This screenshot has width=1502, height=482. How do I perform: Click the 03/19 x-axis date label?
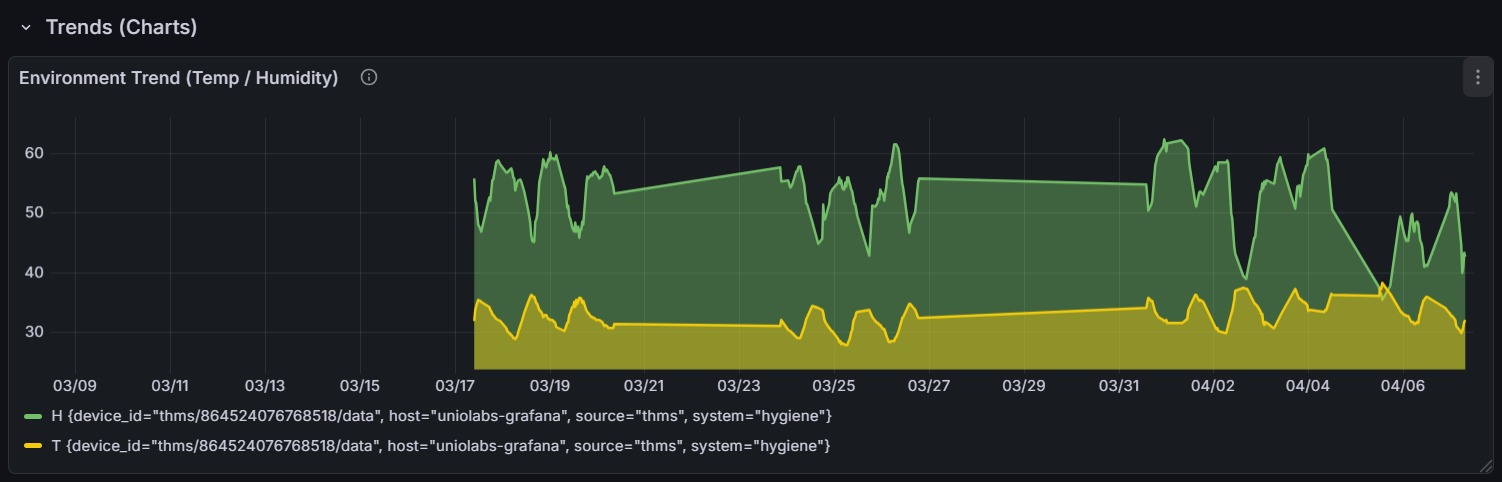[x=550, y=385]
